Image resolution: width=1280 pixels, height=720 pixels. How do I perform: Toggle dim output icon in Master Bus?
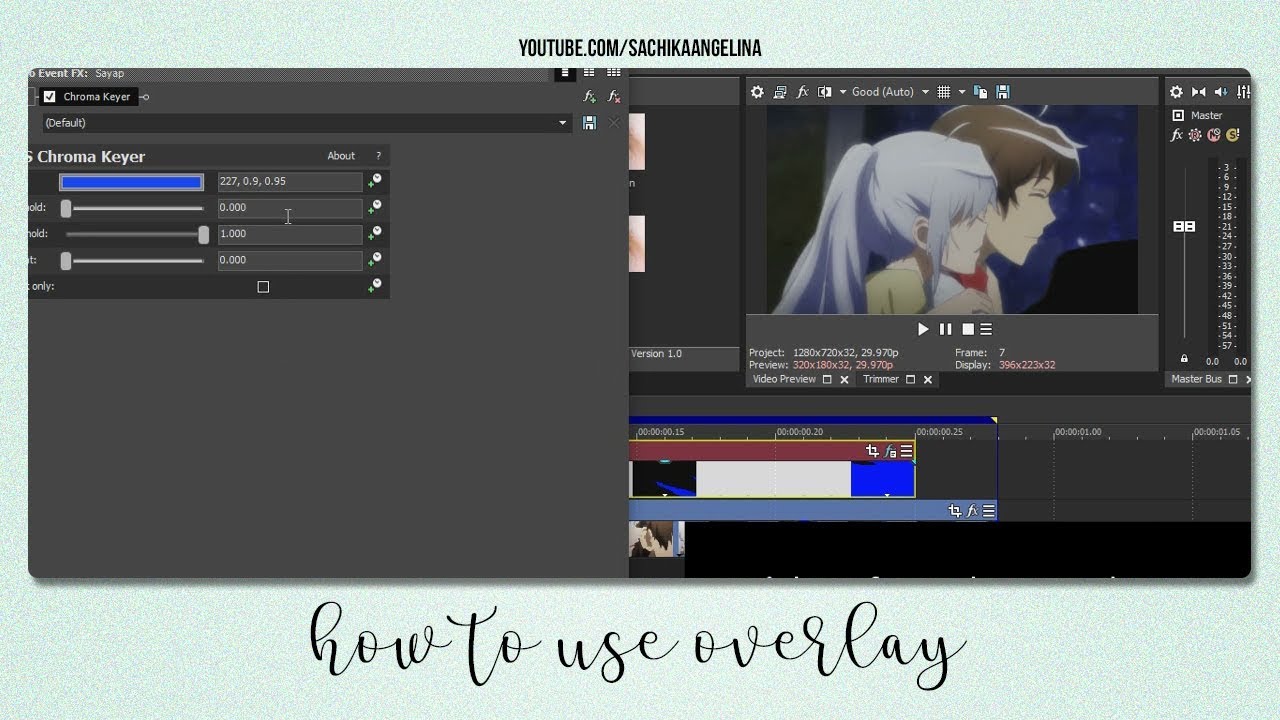click(1221, 92)
